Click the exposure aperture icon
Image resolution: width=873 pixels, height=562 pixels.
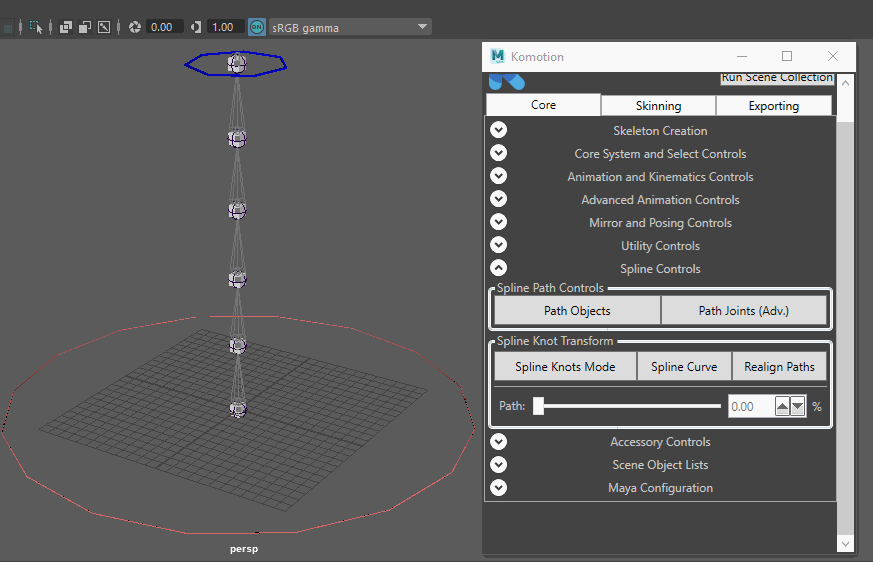(135, 27)
